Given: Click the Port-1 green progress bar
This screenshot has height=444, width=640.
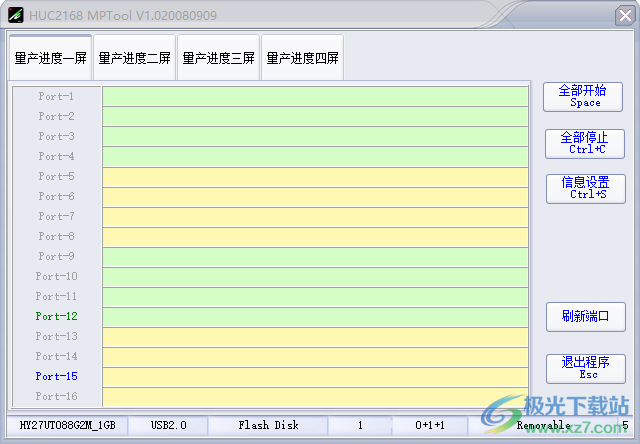Looking at the screenshot, I should (x=315, y=96).
